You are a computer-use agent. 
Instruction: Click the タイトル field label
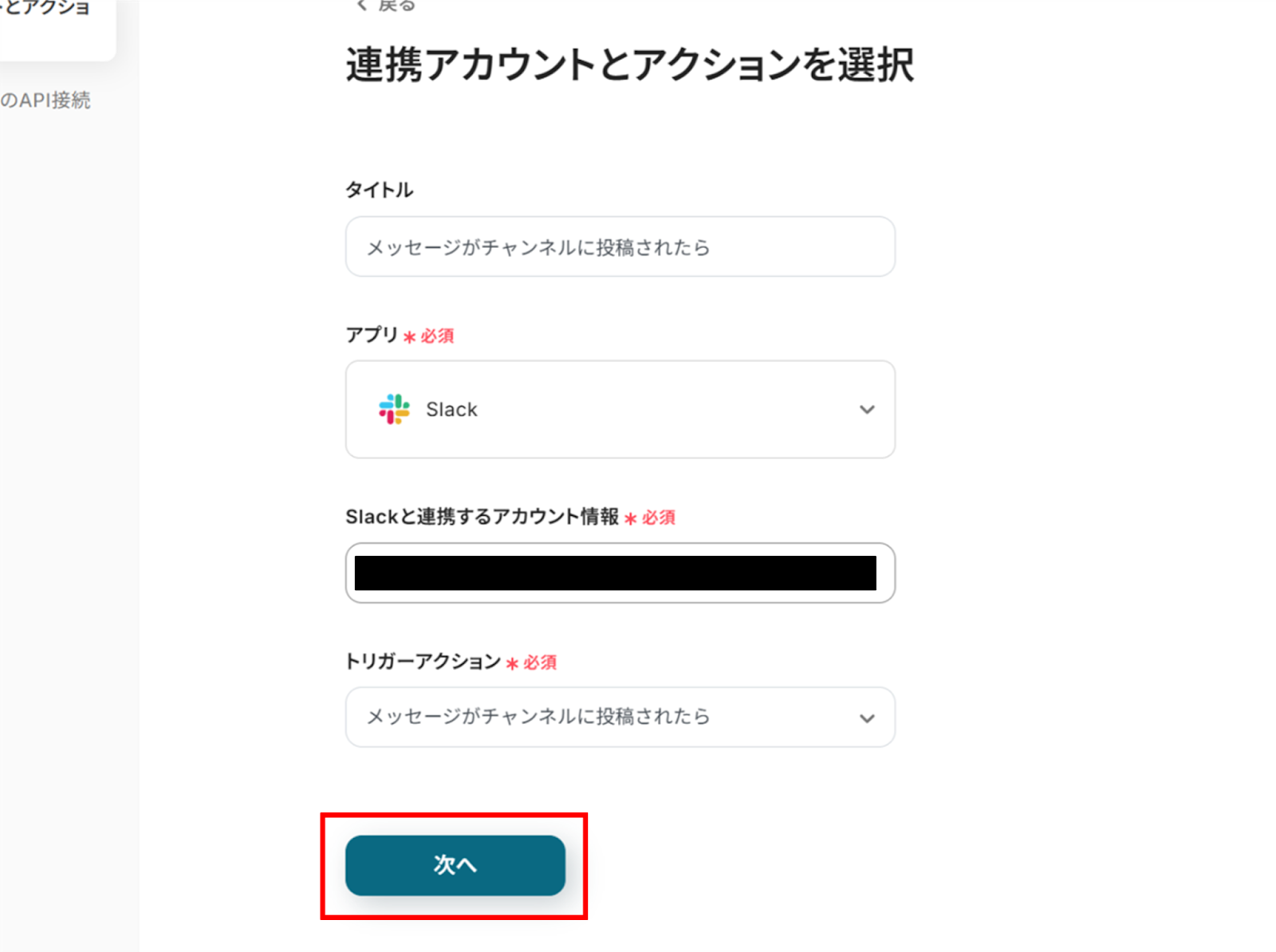pyautogui.click(x=379, y=190)
